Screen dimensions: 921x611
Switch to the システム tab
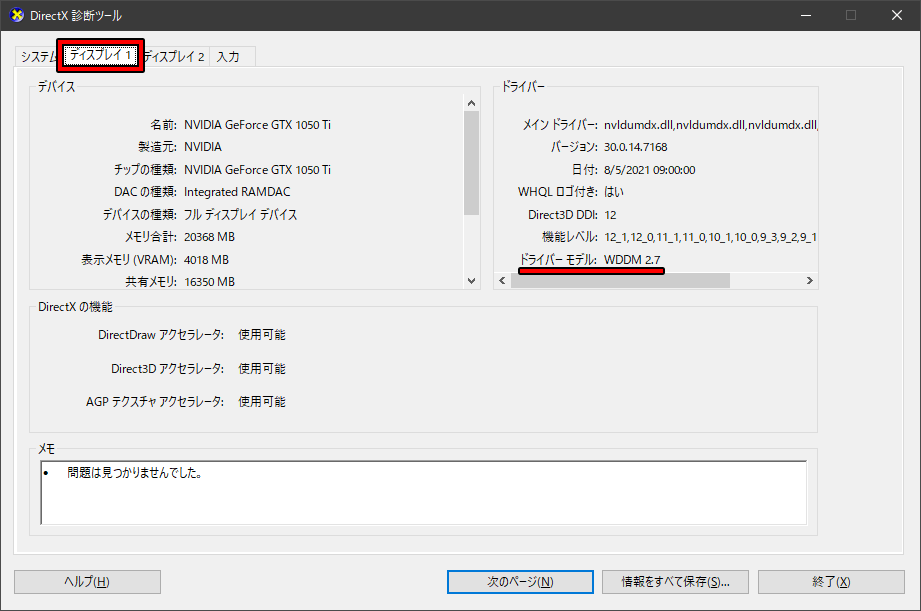tap(38, 56)
